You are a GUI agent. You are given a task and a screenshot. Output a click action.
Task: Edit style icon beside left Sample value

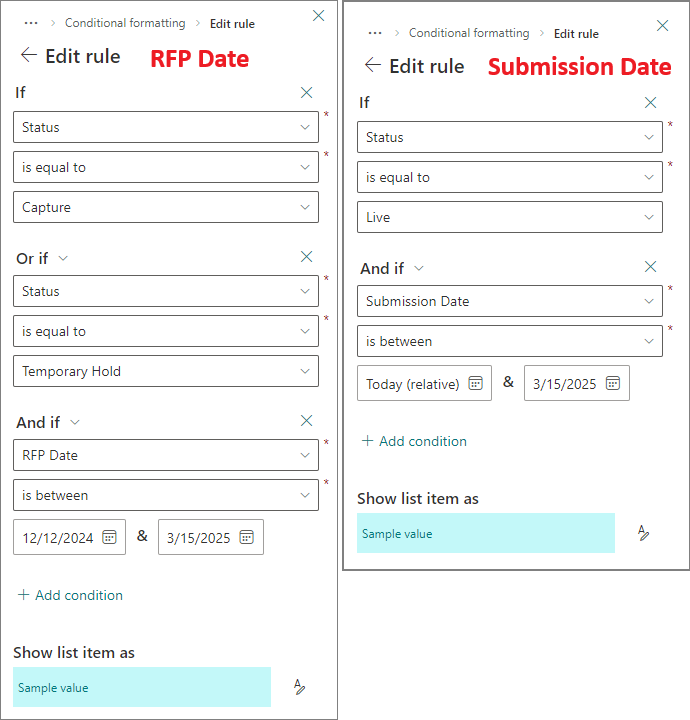point(299,687)
